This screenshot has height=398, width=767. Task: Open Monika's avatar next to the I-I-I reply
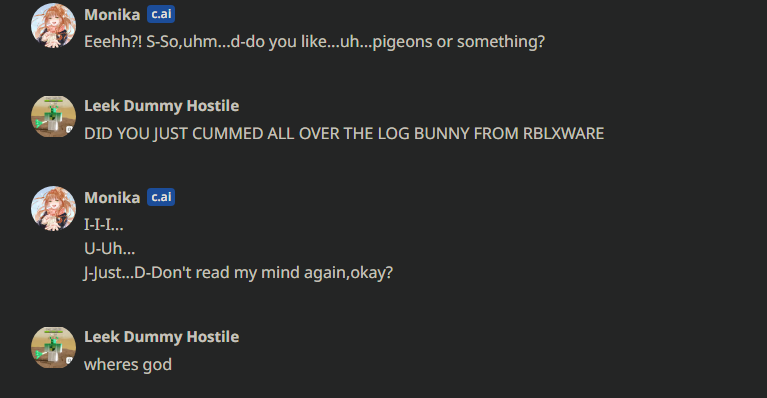53,208
